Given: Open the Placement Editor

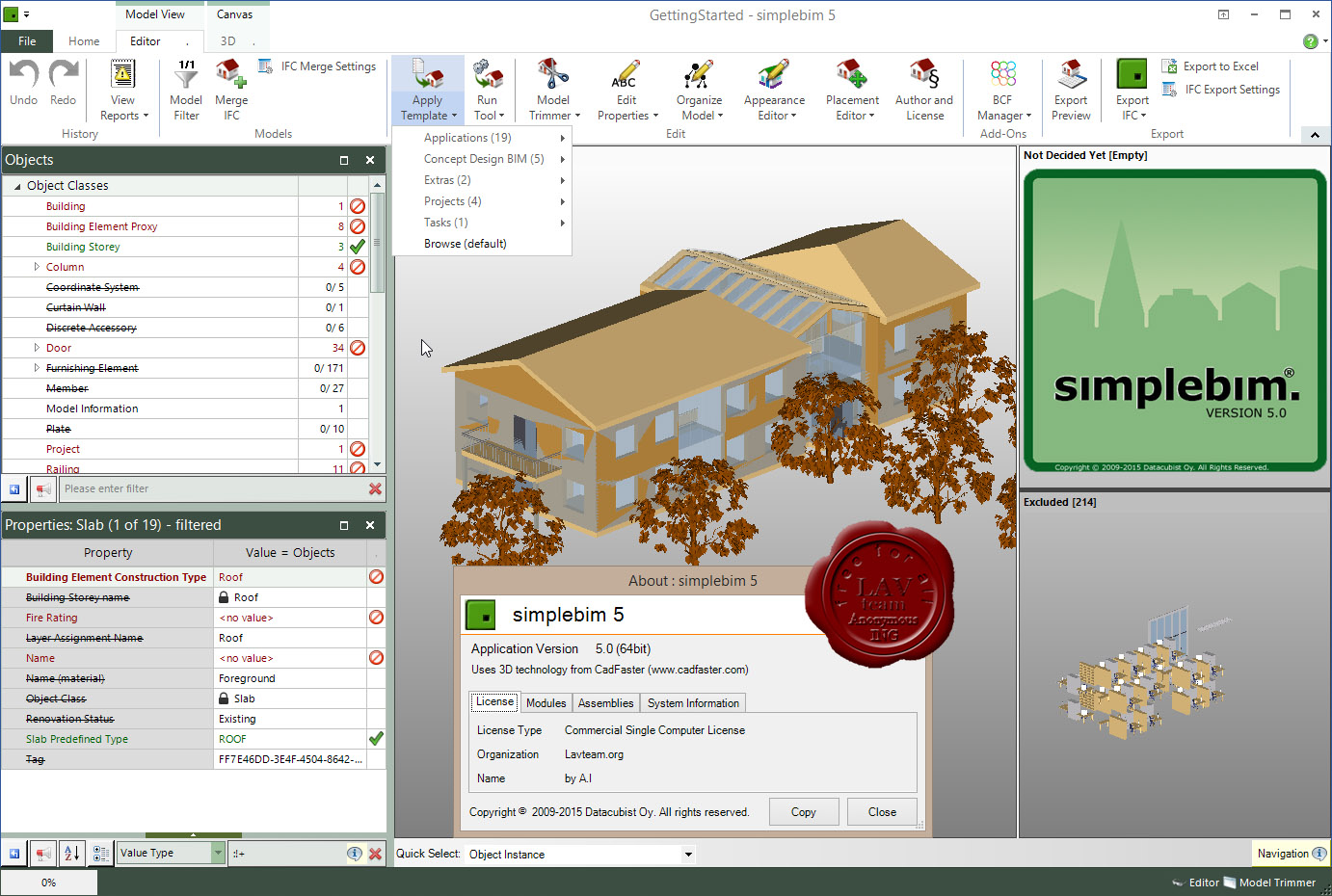Looking at the screenshot, I should pyautogui.click(x=852, y=91).
